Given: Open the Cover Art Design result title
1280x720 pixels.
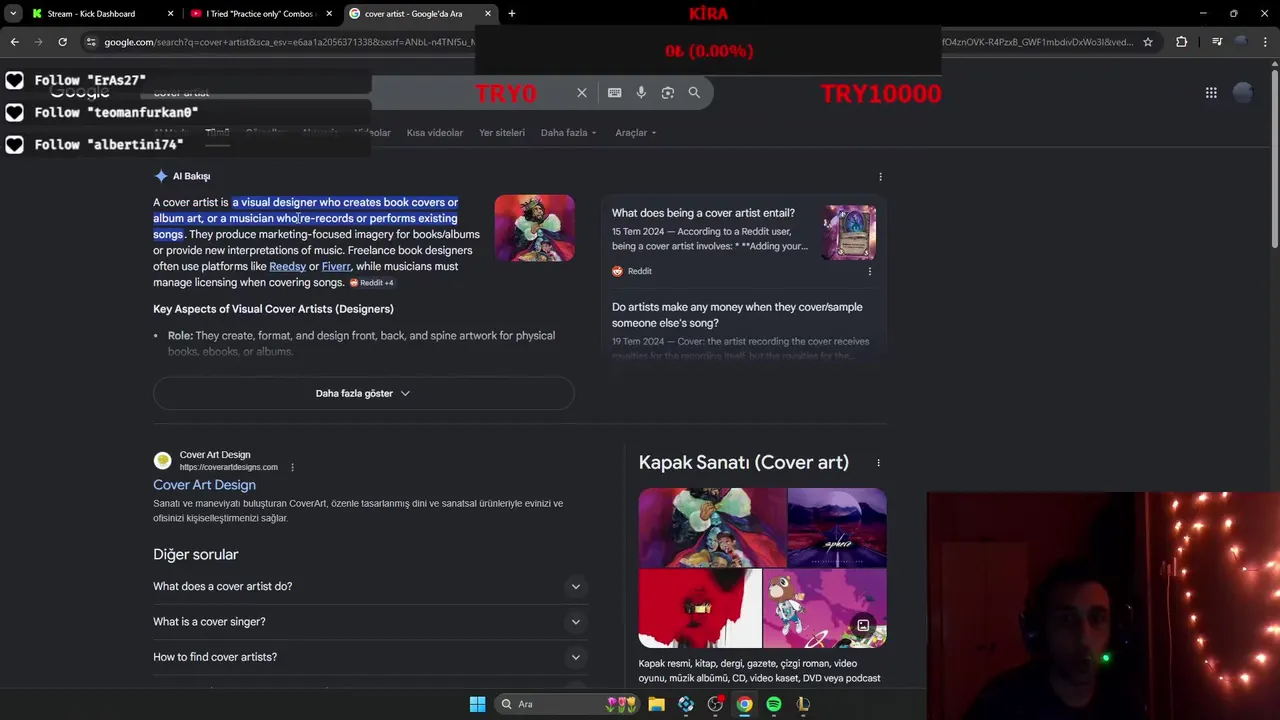Looking at the screenshot, I should click(x=204, y=485).
